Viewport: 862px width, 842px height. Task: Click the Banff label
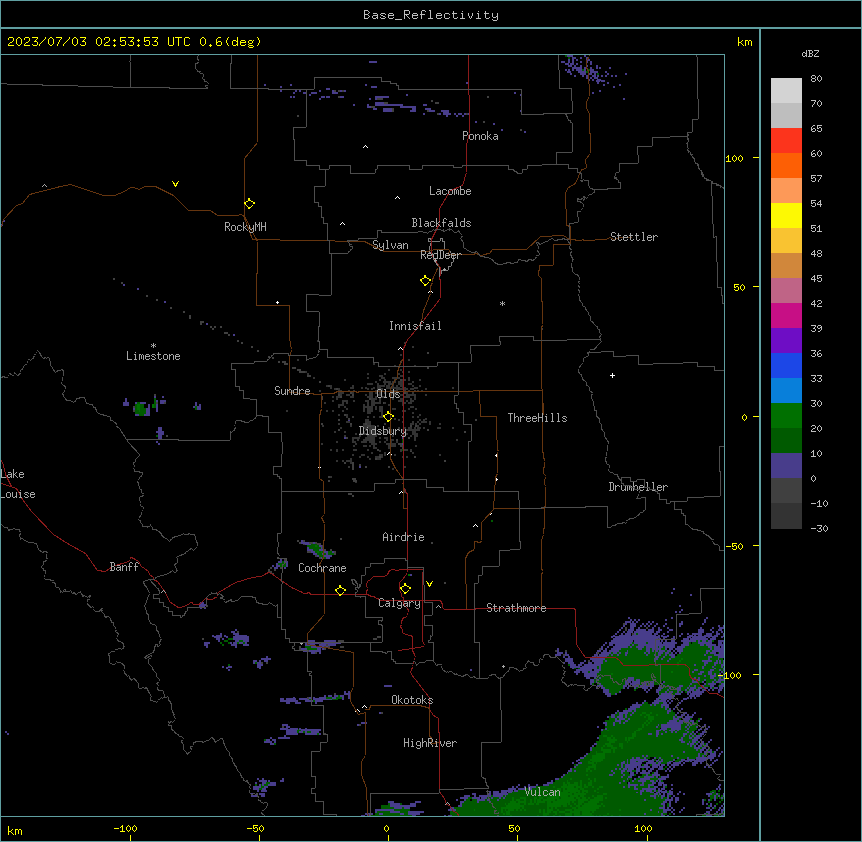(124, 567)
